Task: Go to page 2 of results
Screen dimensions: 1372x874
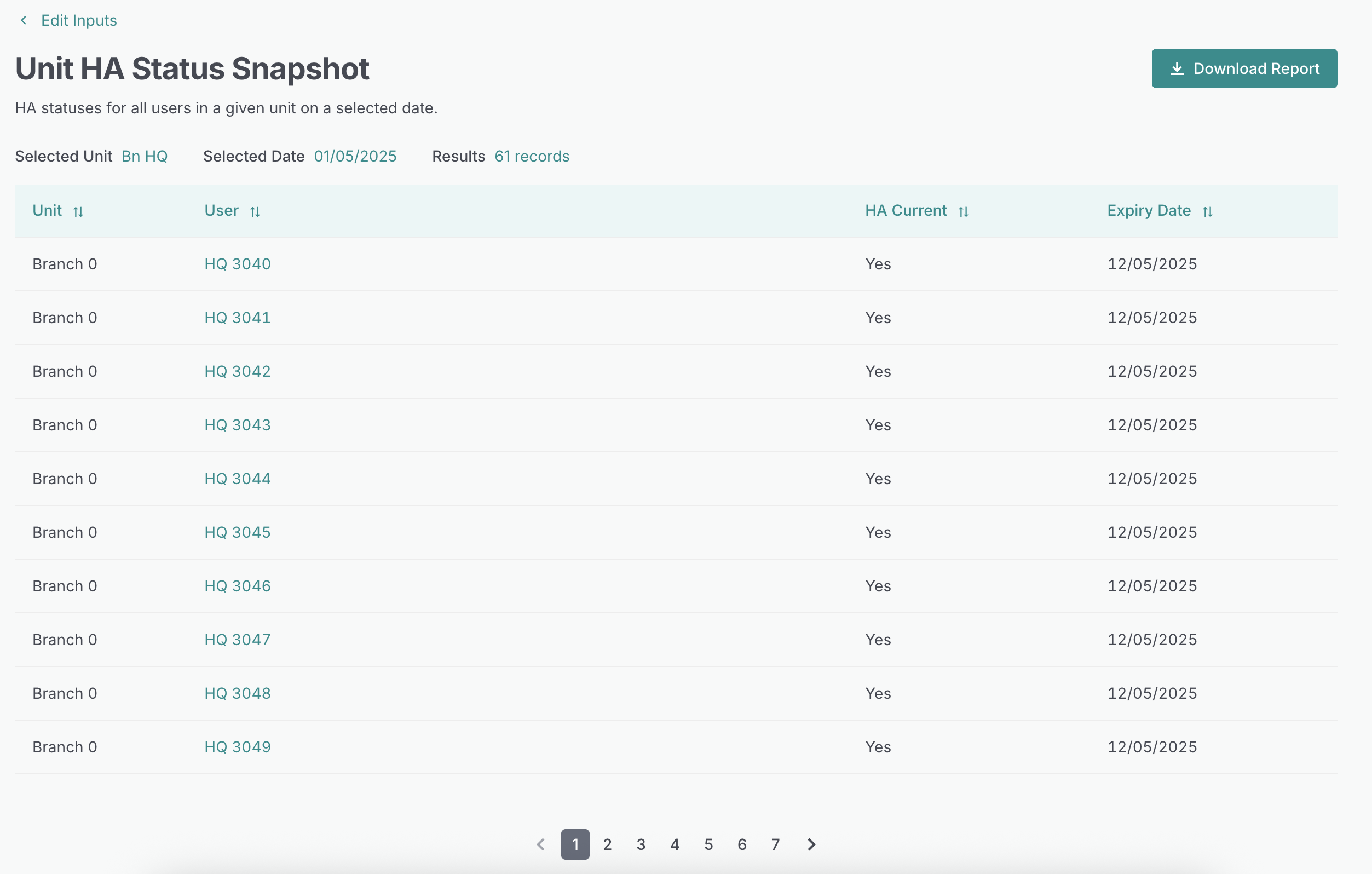Action: pyautogui.click(x=607, y=844)
